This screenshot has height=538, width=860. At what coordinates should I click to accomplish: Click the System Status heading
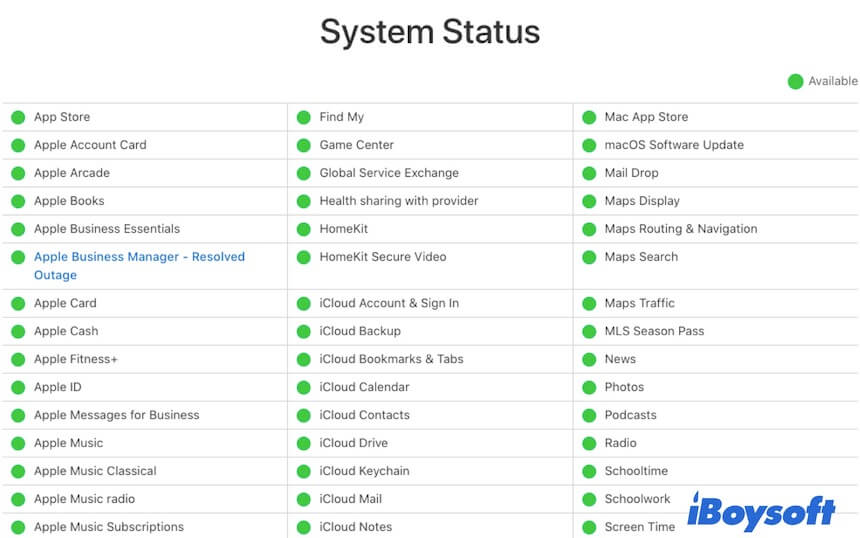click(430, 31)
